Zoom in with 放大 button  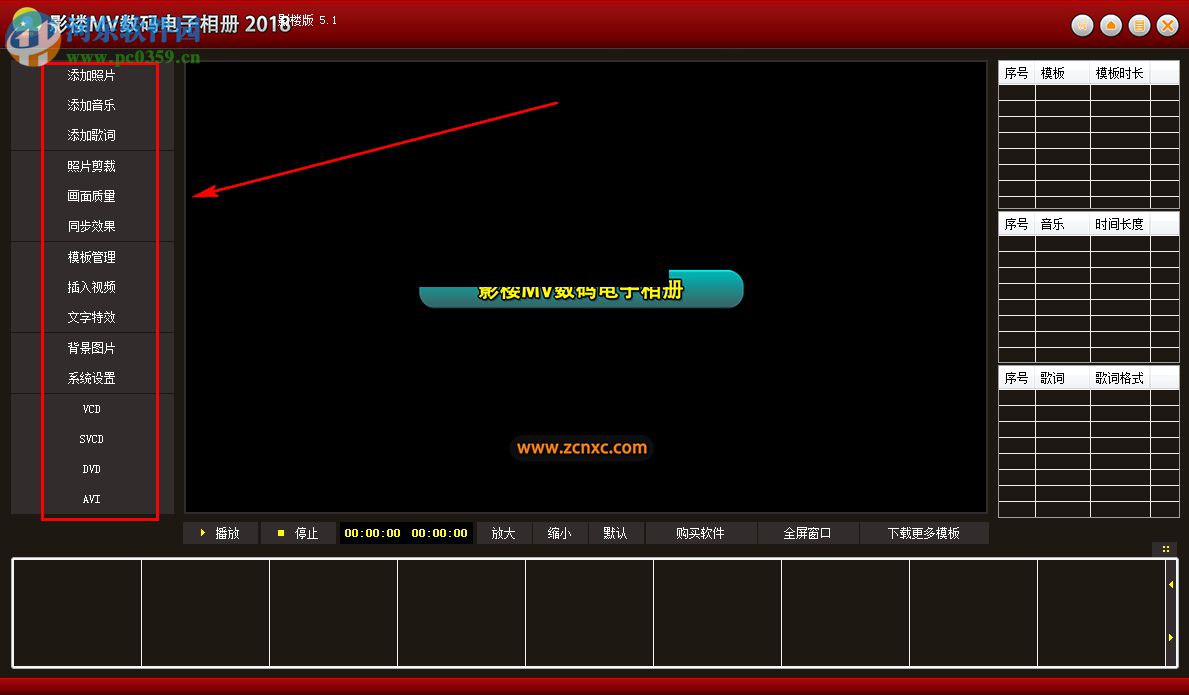tap(504, 534)
